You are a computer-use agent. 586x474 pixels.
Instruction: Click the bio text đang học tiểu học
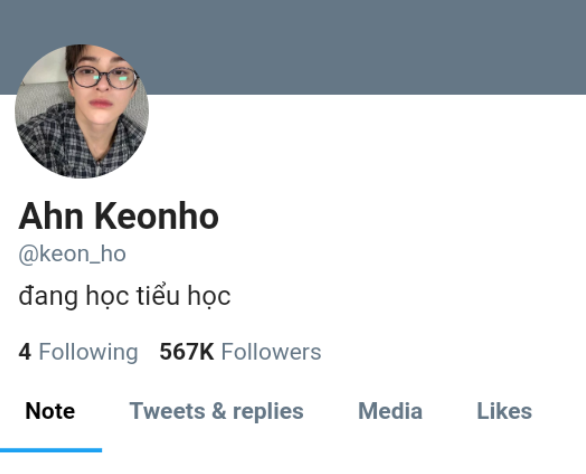point(124,296)
